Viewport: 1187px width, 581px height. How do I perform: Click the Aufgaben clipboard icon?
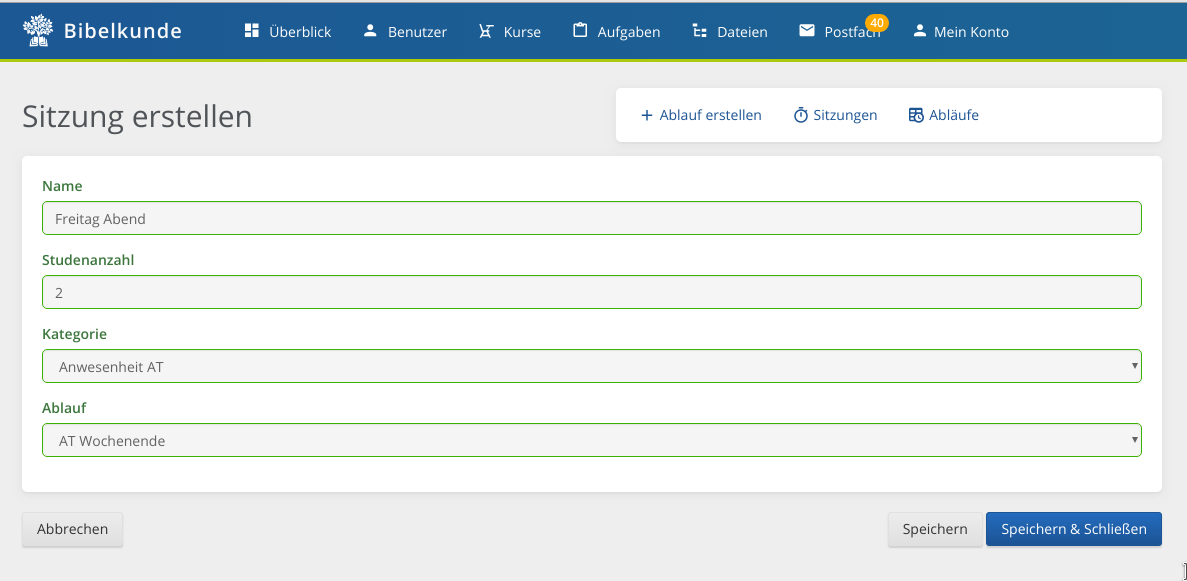(x=580, y=30)
